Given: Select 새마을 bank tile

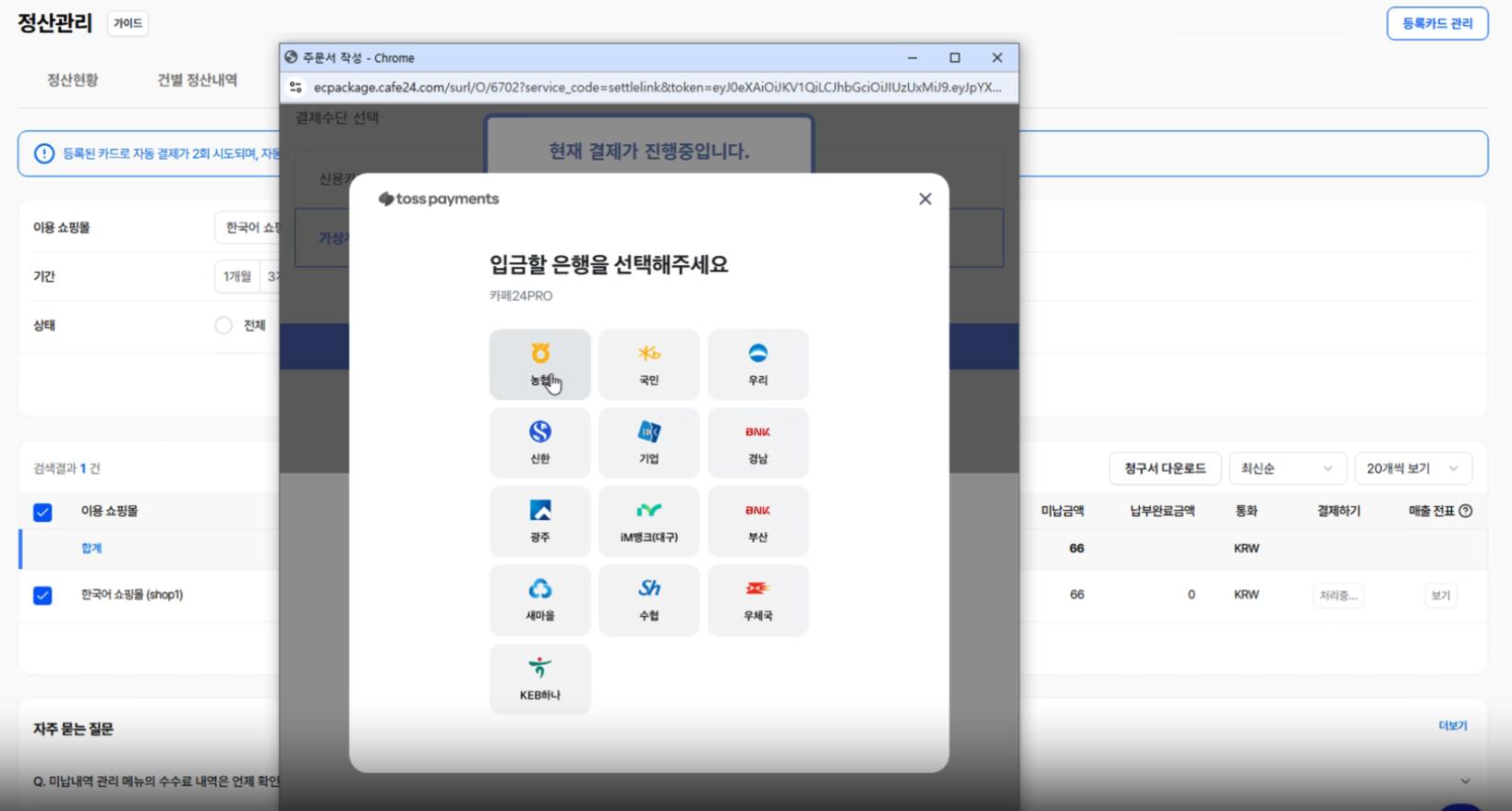Looking at the screenshot, I should 539,600.
